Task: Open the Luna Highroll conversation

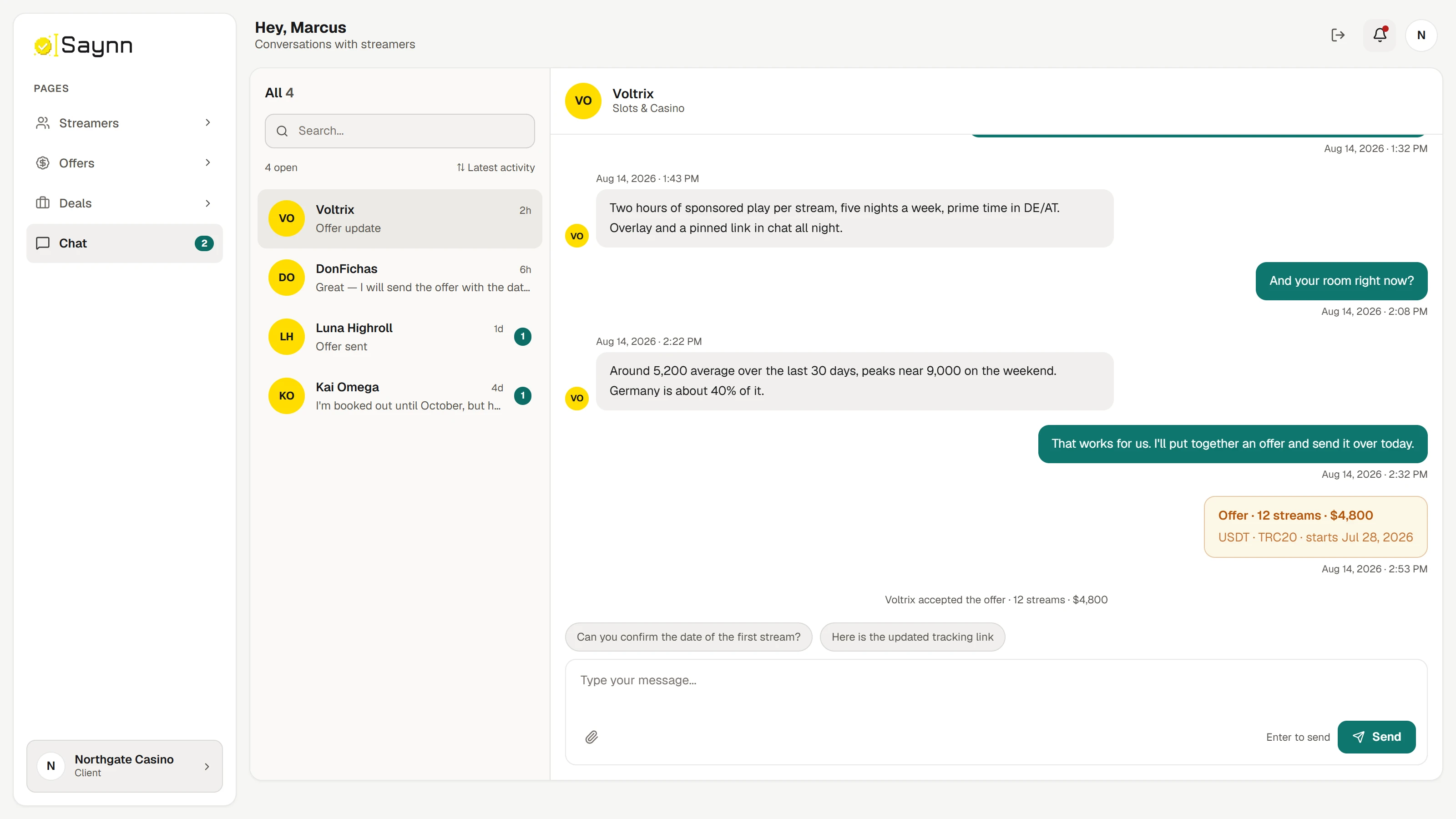Action: [x=399, y=337]
